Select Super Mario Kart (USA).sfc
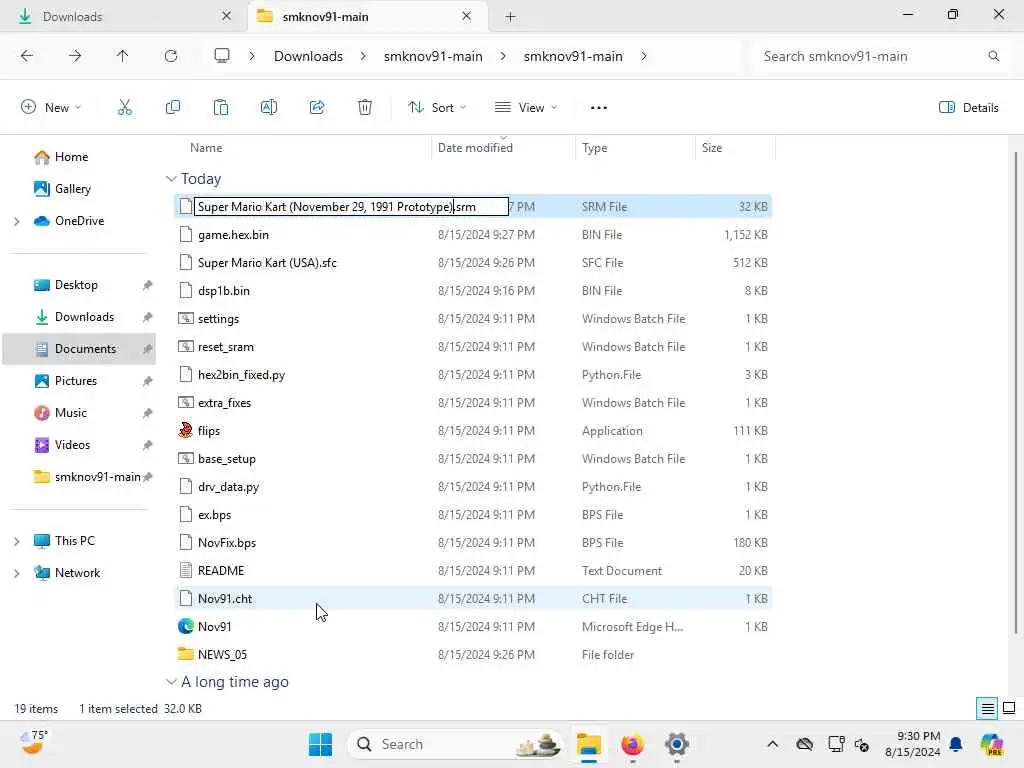 267,263
